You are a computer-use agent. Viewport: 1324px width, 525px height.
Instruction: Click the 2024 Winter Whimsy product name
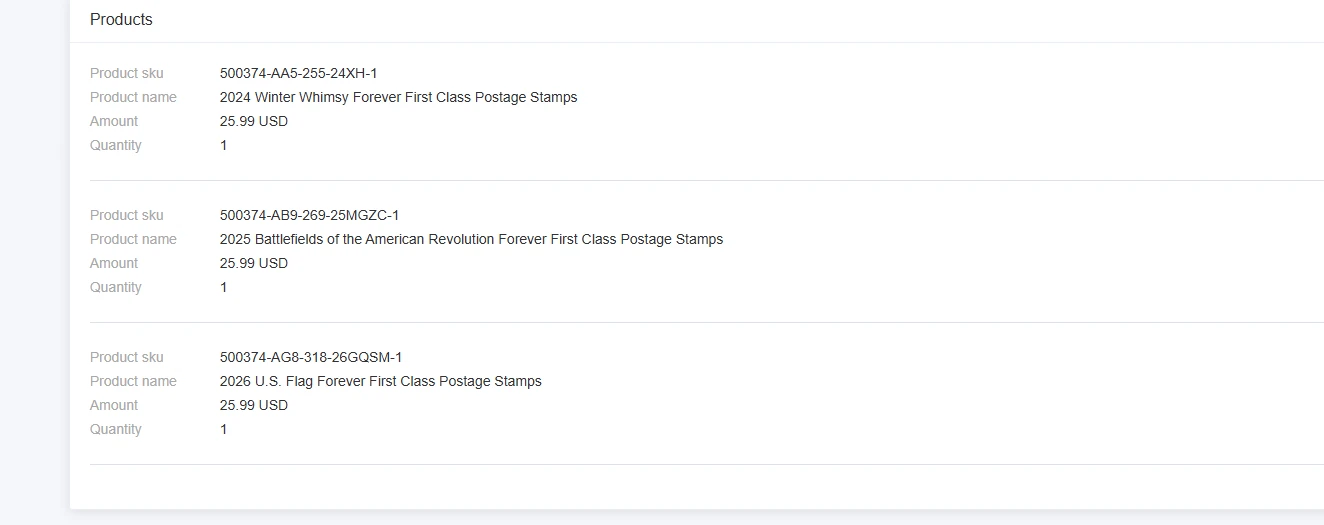tap(398, 97)
